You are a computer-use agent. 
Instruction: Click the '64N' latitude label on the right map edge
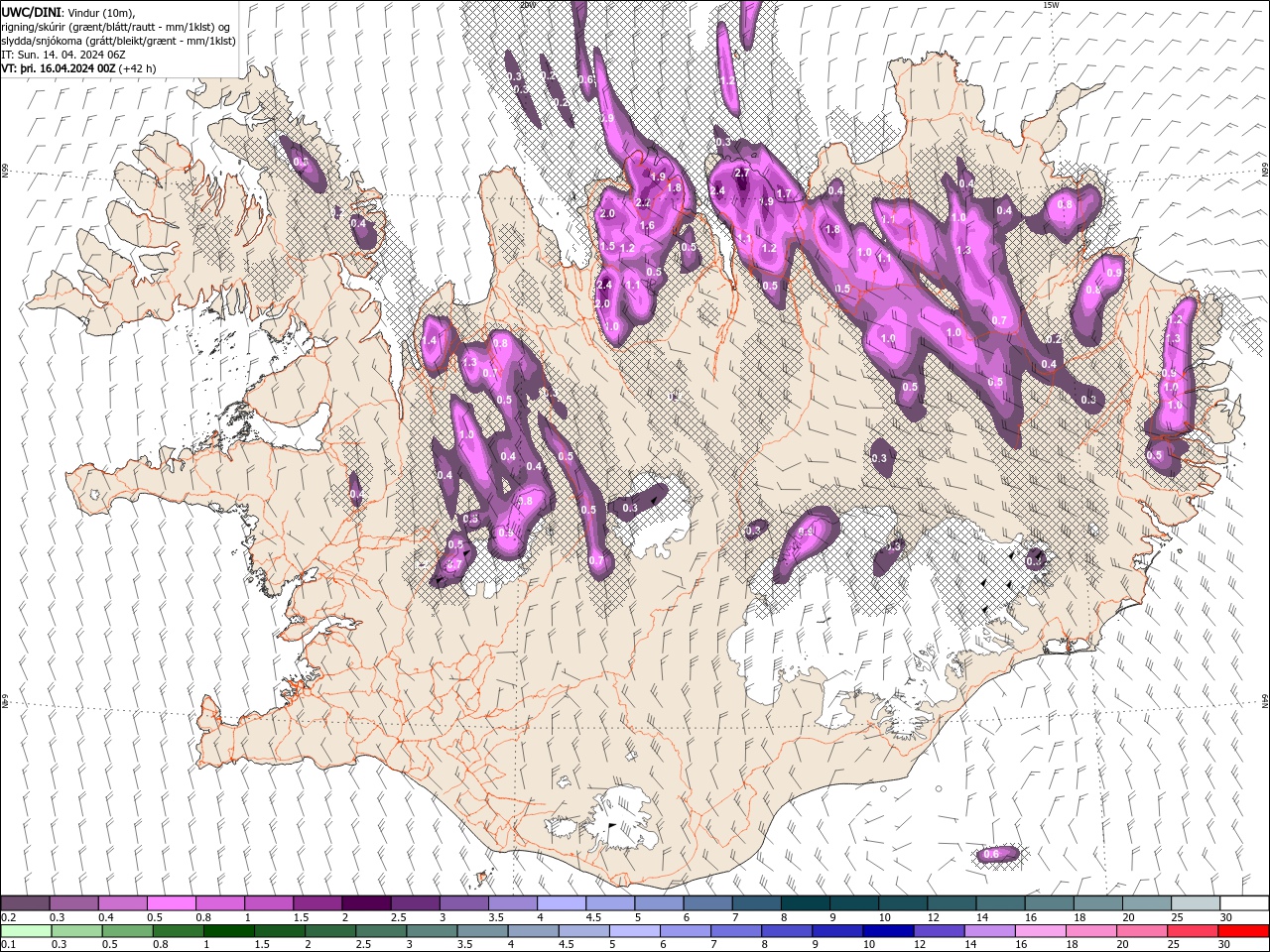click(1265, 701)
